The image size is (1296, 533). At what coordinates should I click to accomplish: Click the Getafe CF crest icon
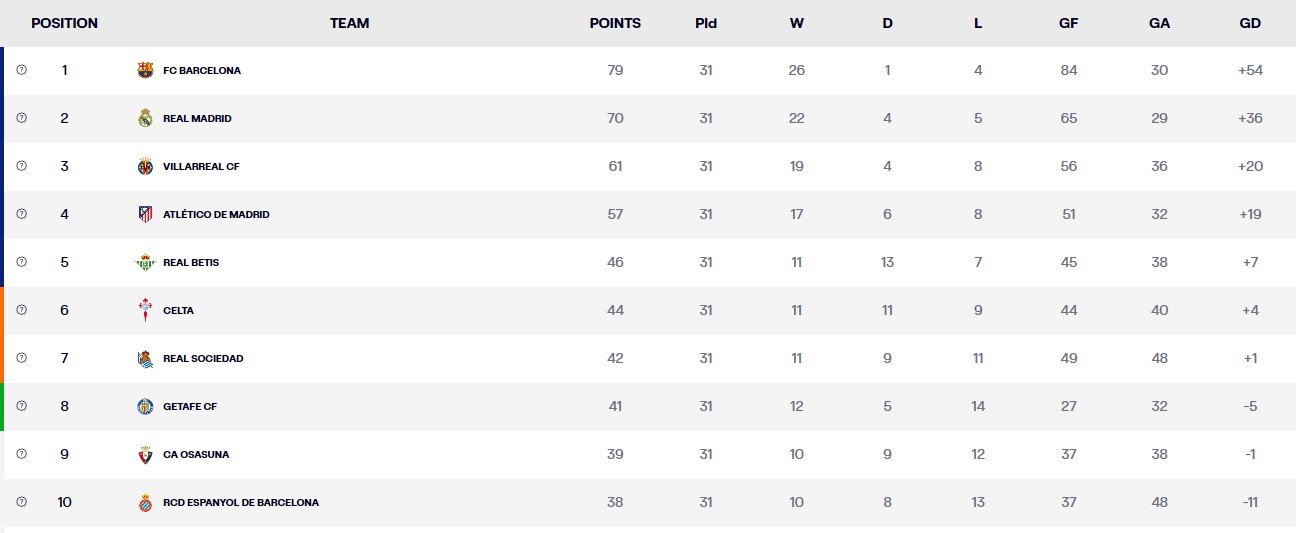tap(145, 407)
